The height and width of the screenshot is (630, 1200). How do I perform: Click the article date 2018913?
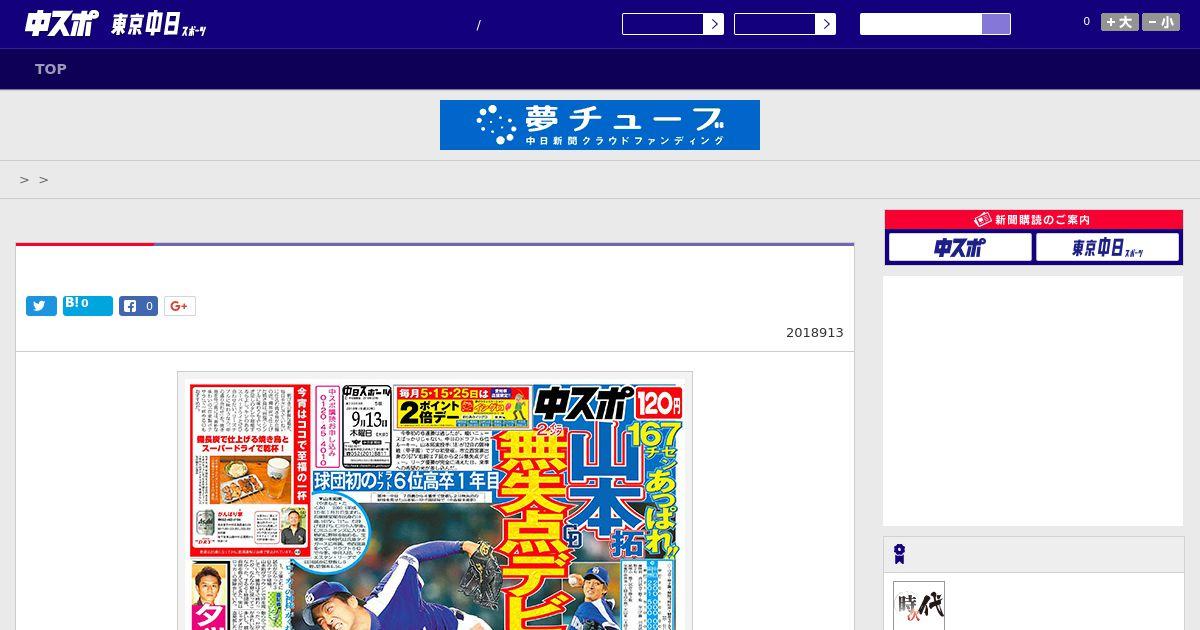pos(814,333)
